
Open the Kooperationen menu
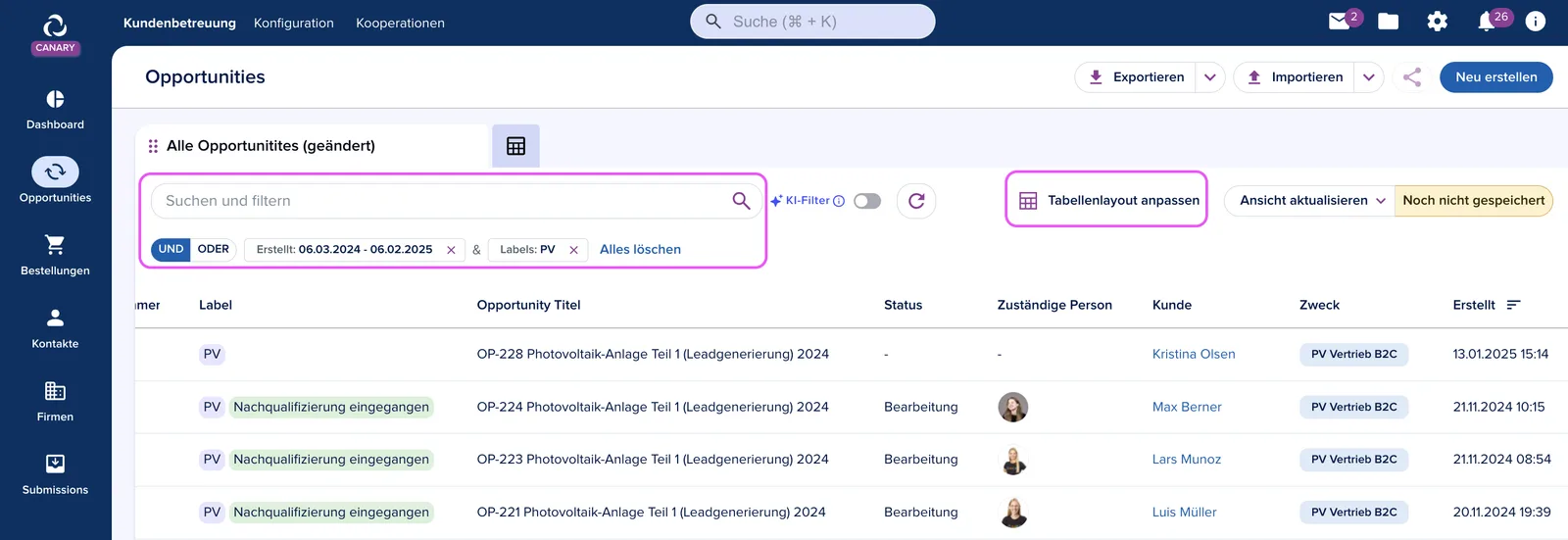click(x=400, y=23)
